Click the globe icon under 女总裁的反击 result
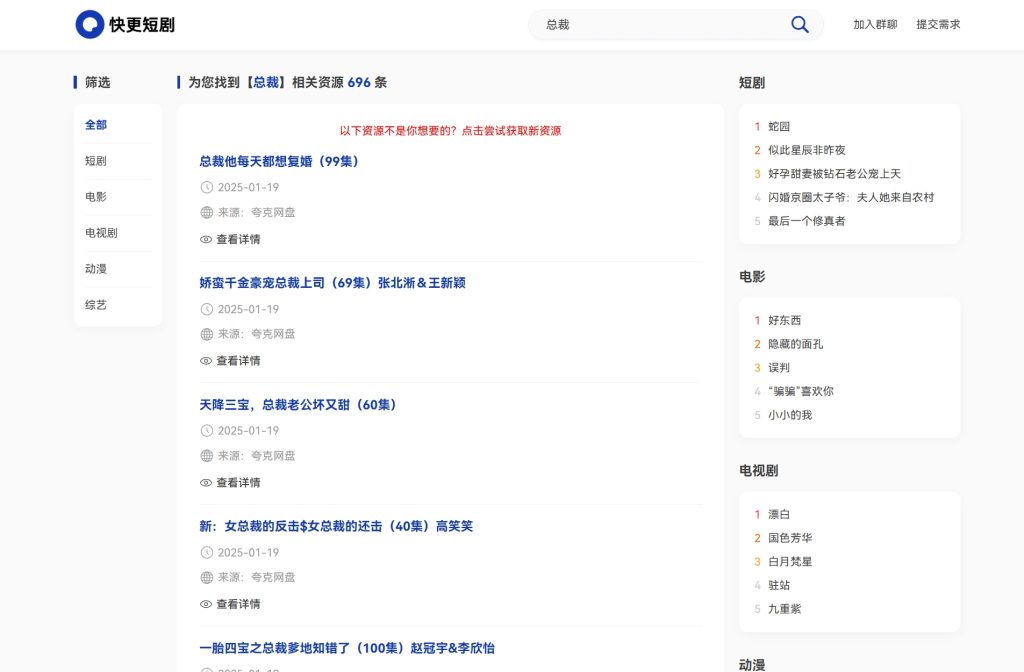Screen dimensions: 1024x672 pyautogui.click(x=207, y=577)
